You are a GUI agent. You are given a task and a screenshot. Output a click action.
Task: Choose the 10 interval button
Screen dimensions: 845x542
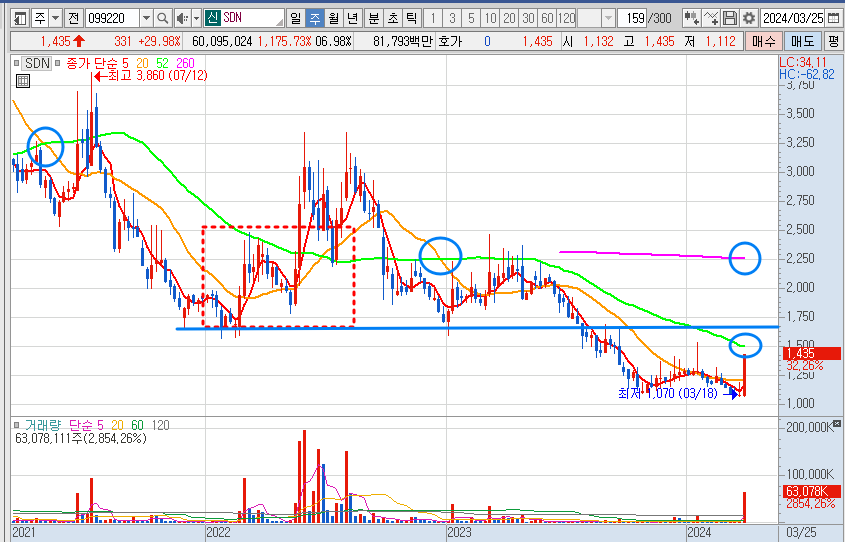[490, 18]
